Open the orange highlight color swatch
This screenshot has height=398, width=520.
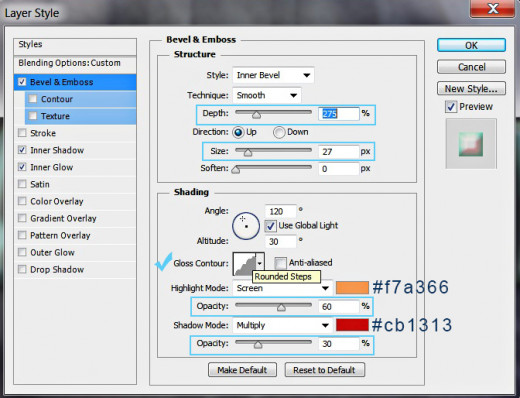click(x=352, y=288)
